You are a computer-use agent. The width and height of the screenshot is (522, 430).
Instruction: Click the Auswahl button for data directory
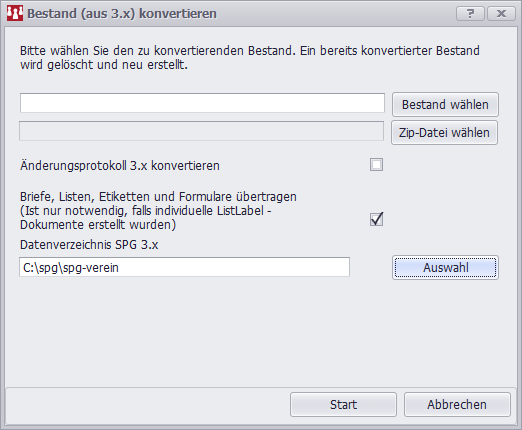click(445, 267)
